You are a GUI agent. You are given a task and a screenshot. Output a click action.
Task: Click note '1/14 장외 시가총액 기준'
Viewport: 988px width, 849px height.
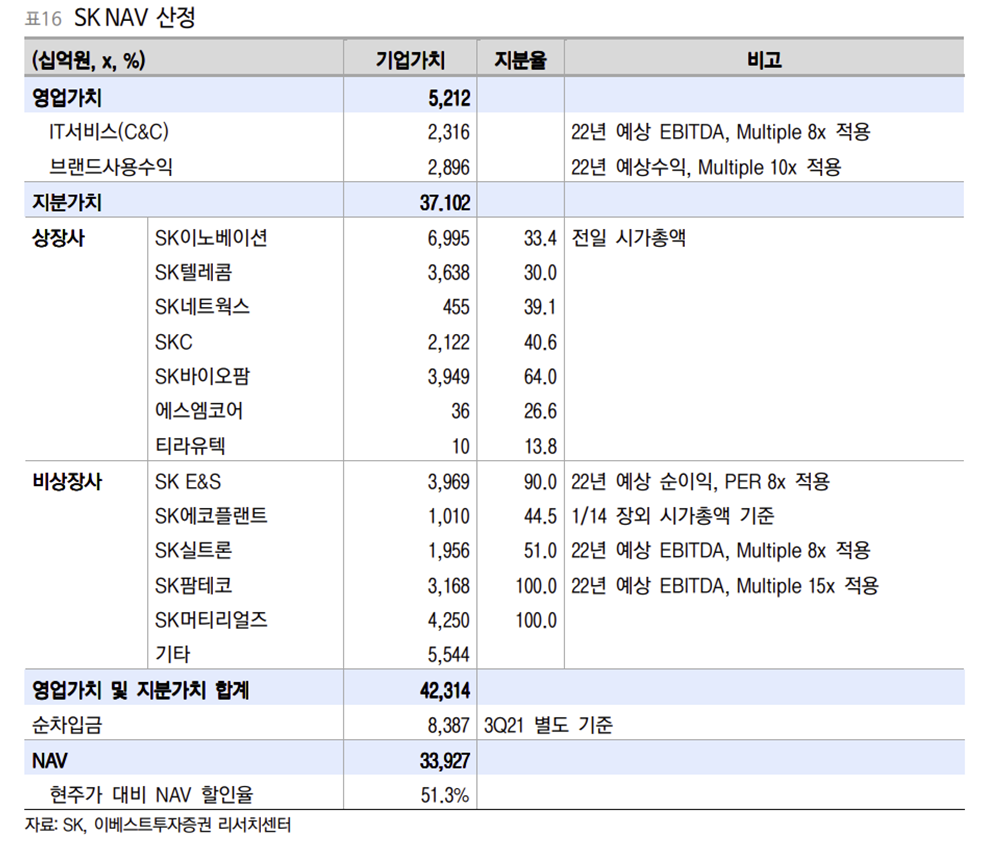pyautogui.click(x=673, y=516)
